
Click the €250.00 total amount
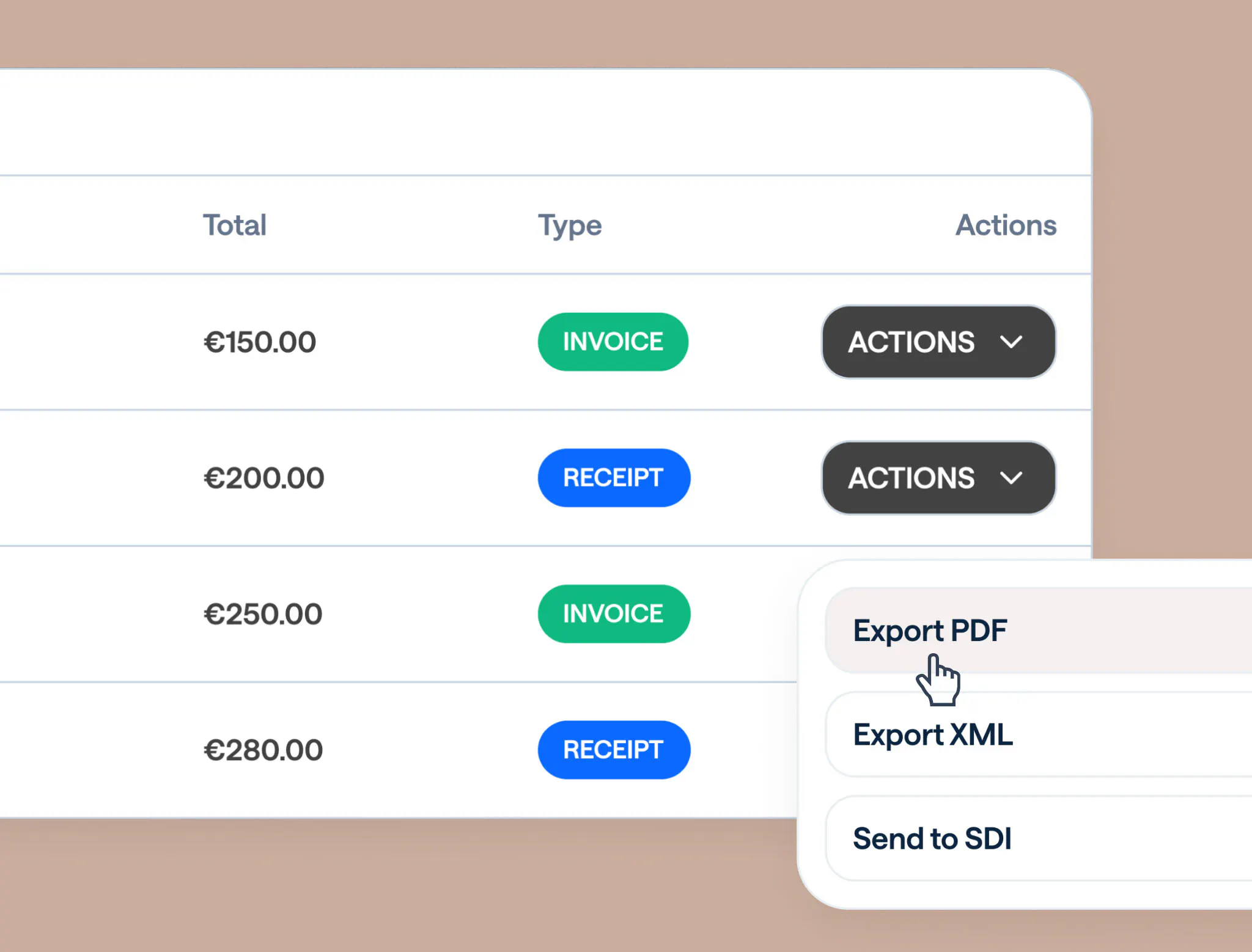click(x=263, y=614)
